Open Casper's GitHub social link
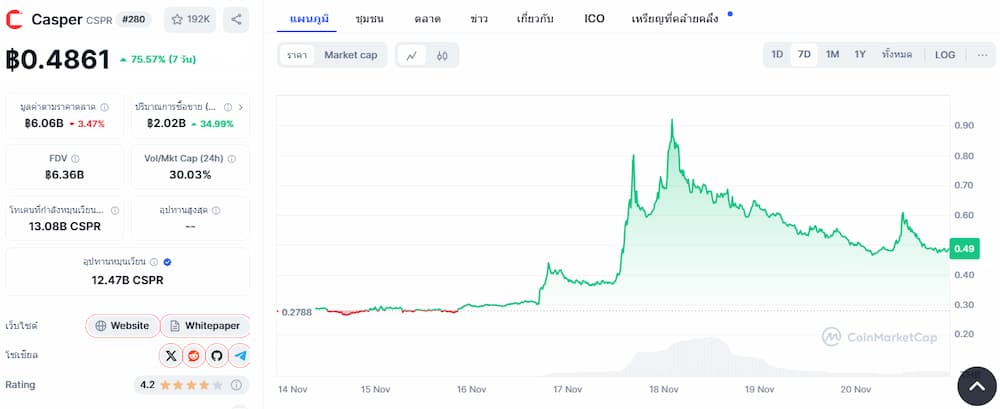1000x409 pixels. [217, 355]
